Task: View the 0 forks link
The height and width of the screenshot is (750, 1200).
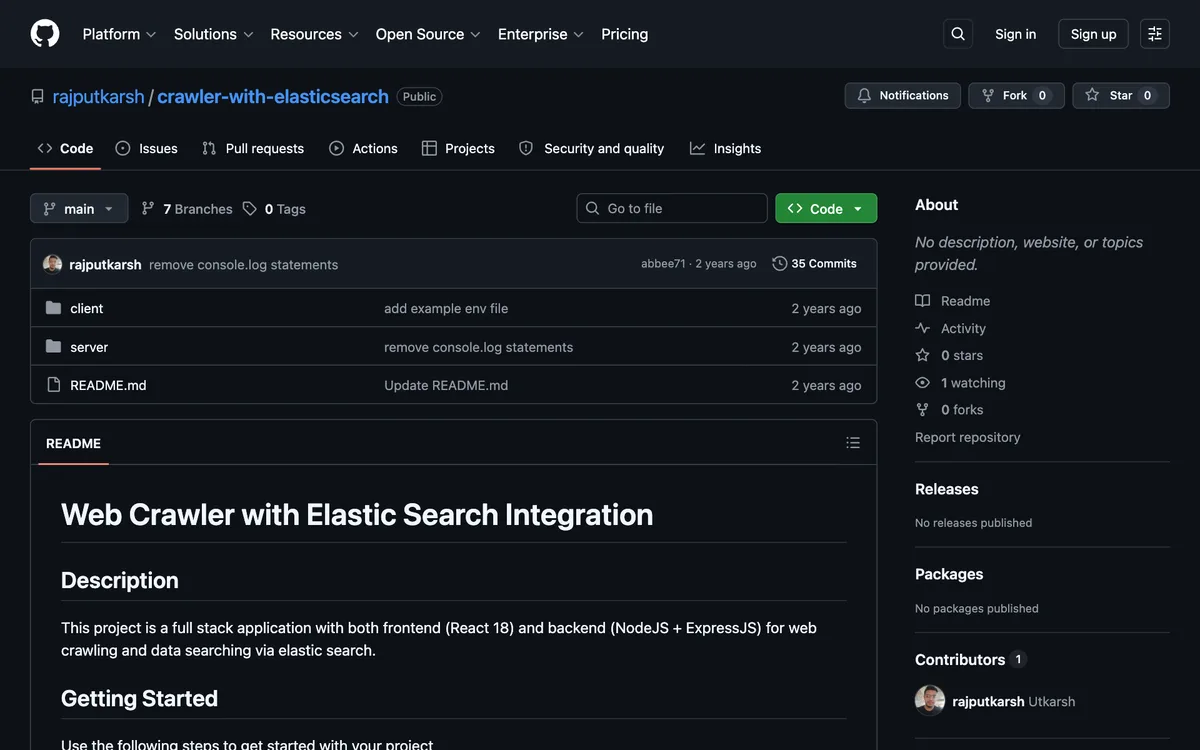Action: 949,410
